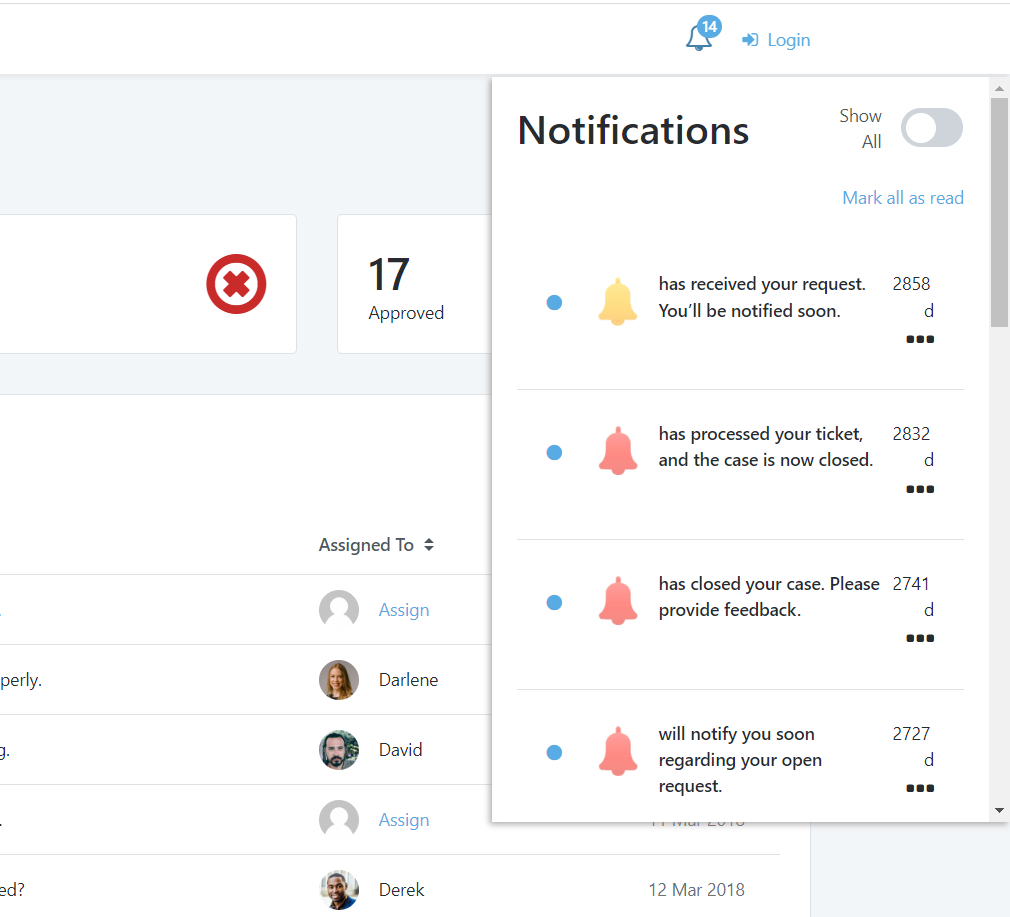Click the Mark all as read link

tap(903, 197)
